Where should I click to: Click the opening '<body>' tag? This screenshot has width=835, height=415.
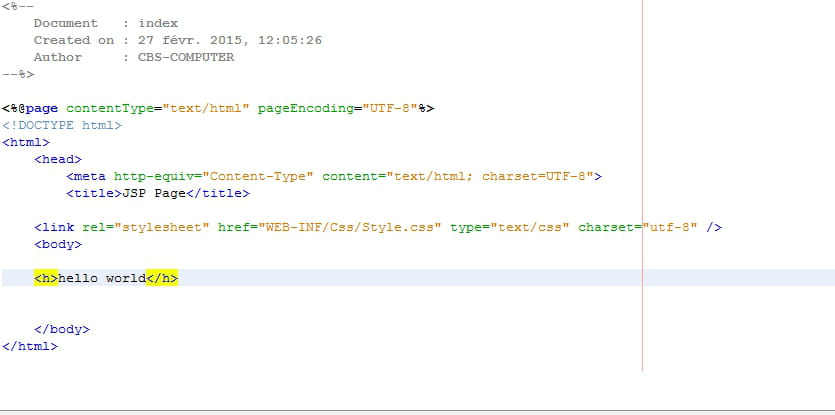pos(58,245)
